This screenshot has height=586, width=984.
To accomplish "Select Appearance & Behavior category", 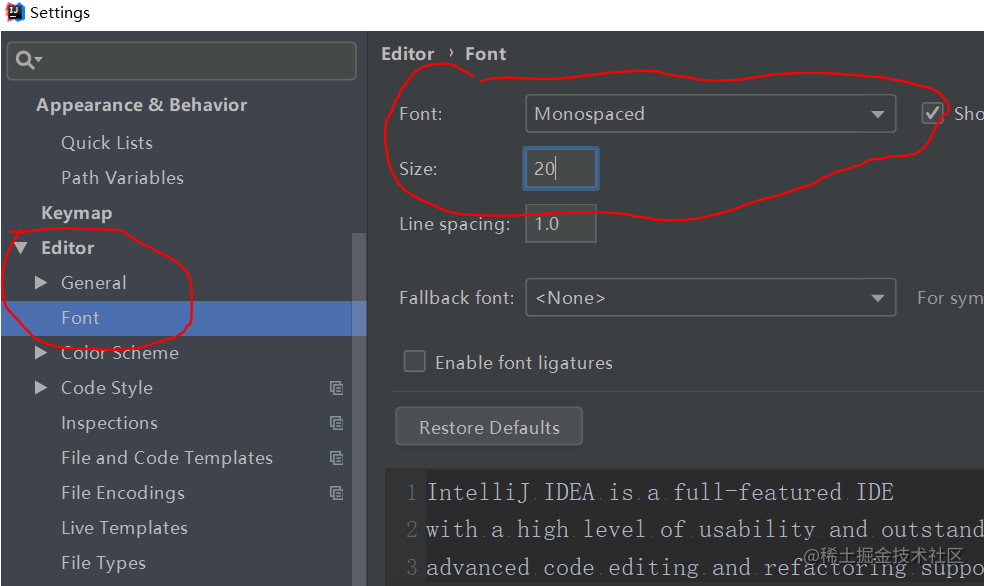I will [x=142, y=105].
